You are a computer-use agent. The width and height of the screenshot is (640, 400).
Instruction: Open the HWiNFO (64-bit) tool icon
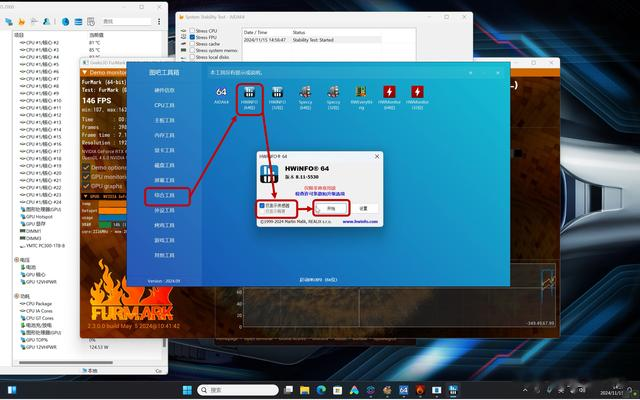[x=249, y=98]
